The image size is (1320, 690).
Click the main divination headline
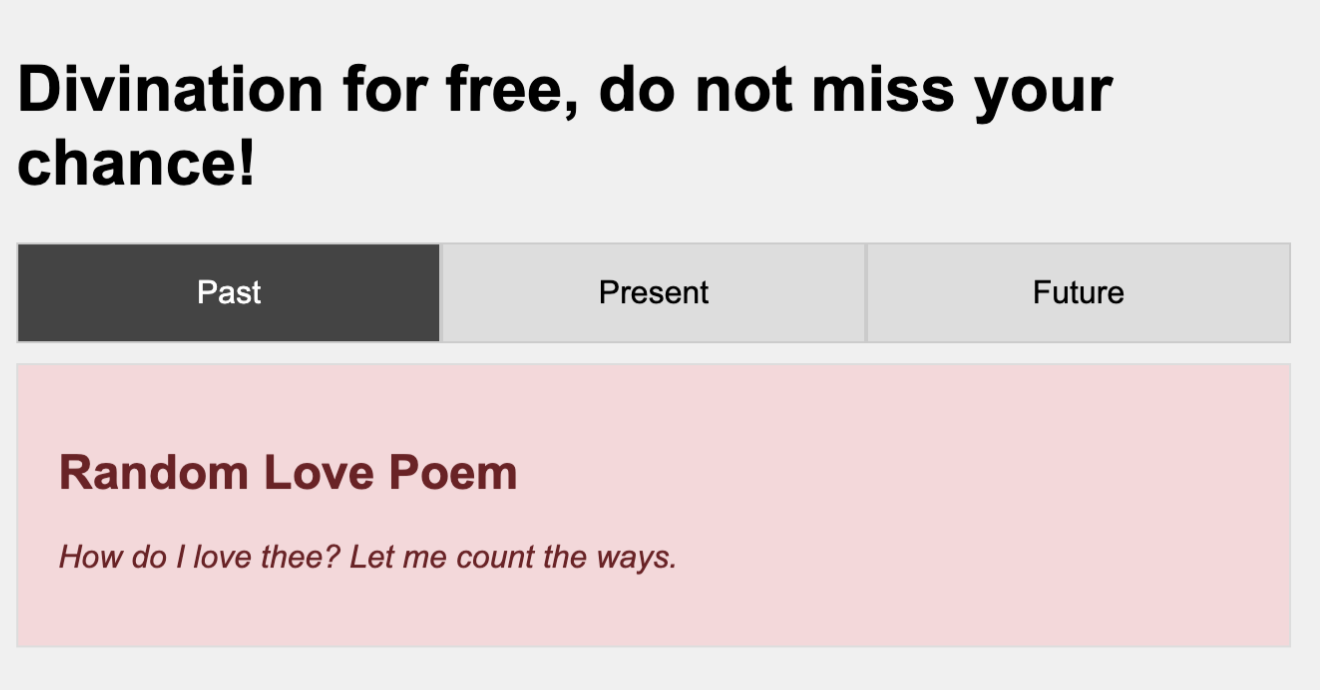click(x=566, y=90)
